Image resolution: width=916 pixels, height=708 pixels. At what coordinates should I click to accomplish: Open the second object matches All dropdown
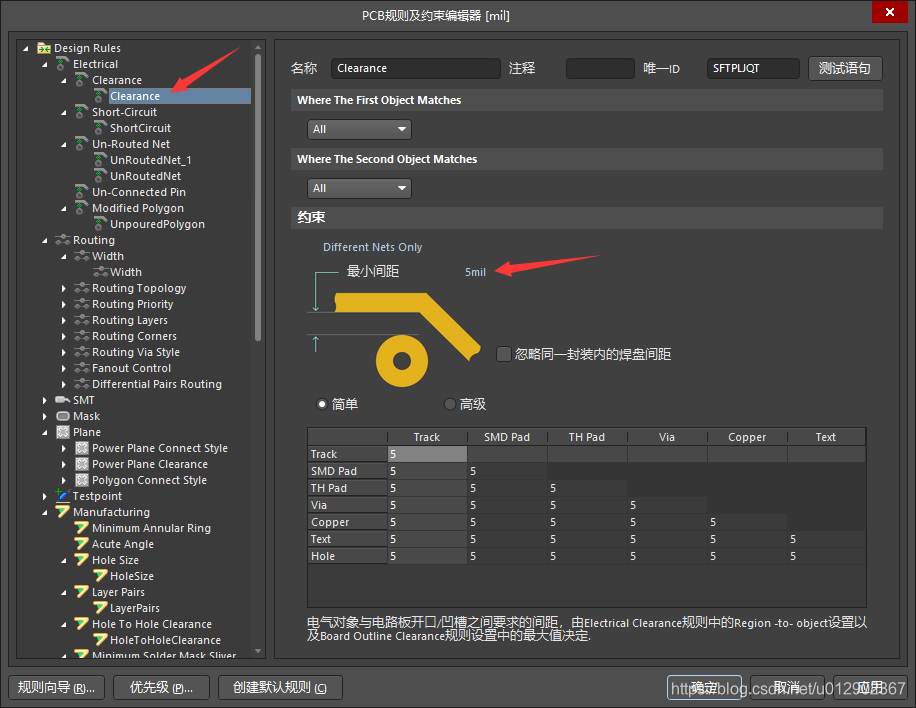coord(359,188)
